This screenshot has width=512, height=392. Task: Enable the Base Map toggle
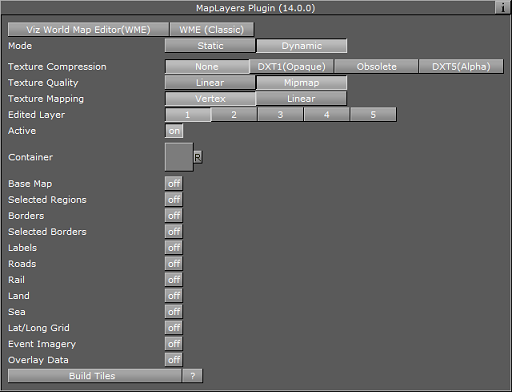(x=174, y=184)
